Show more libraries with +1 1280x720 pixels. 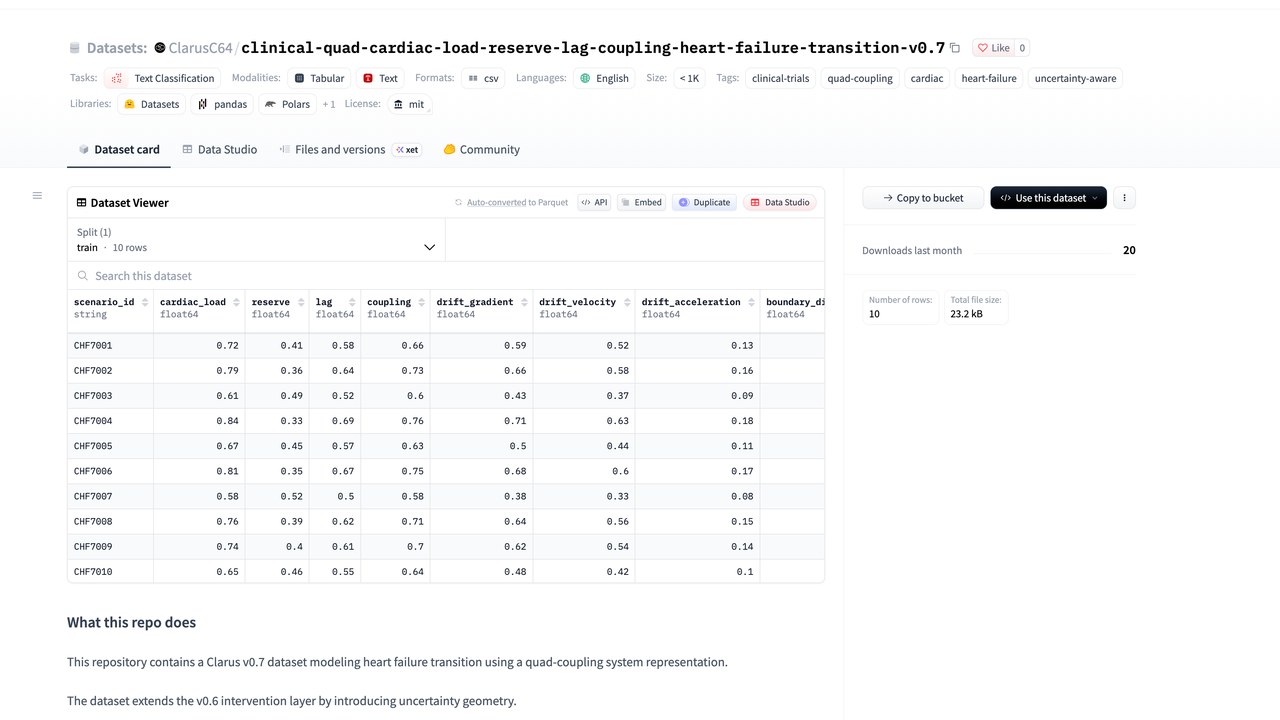pyautogui.click(x=329, y=104)
